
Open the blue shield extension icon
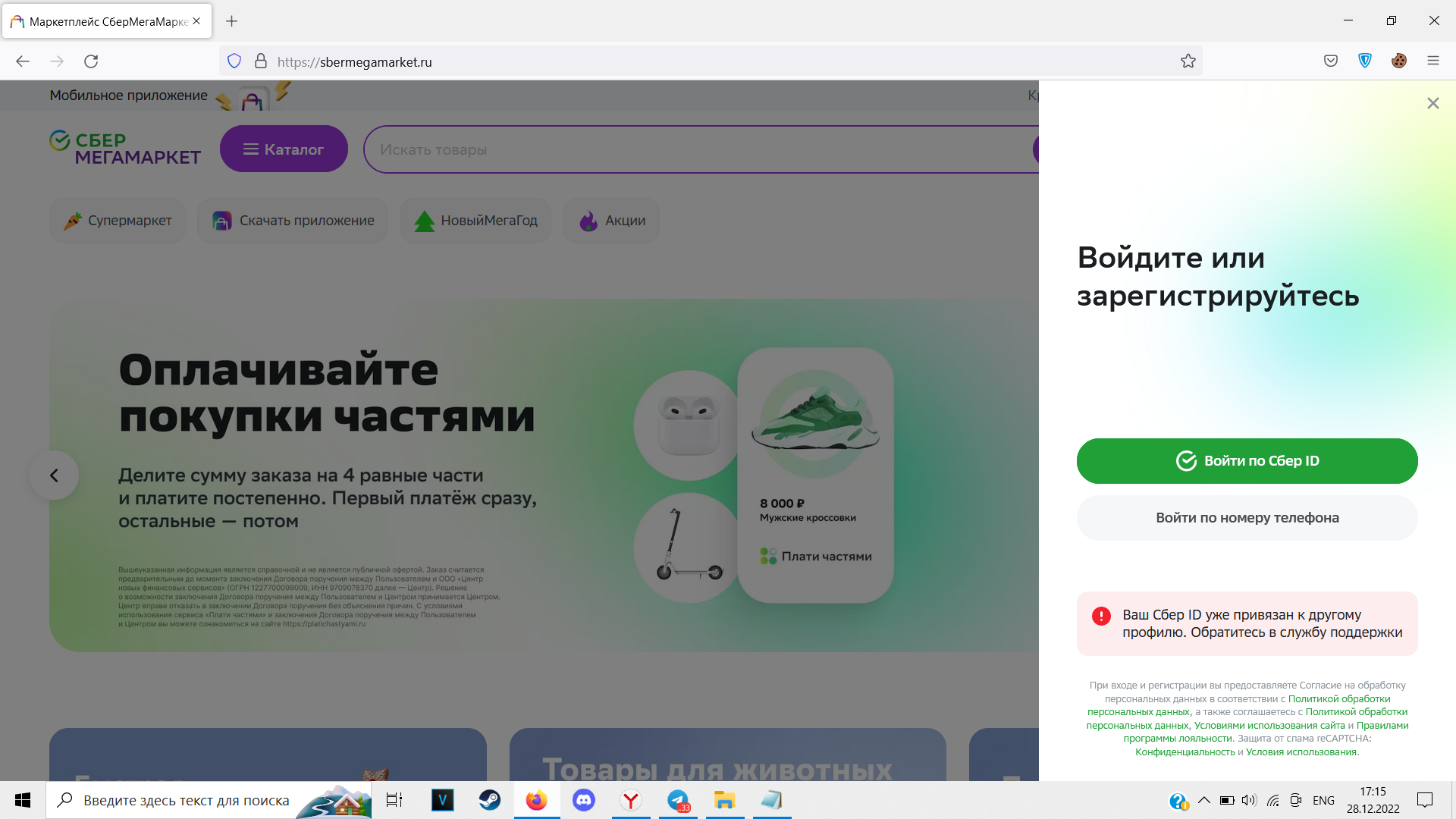pos(1365,61)
